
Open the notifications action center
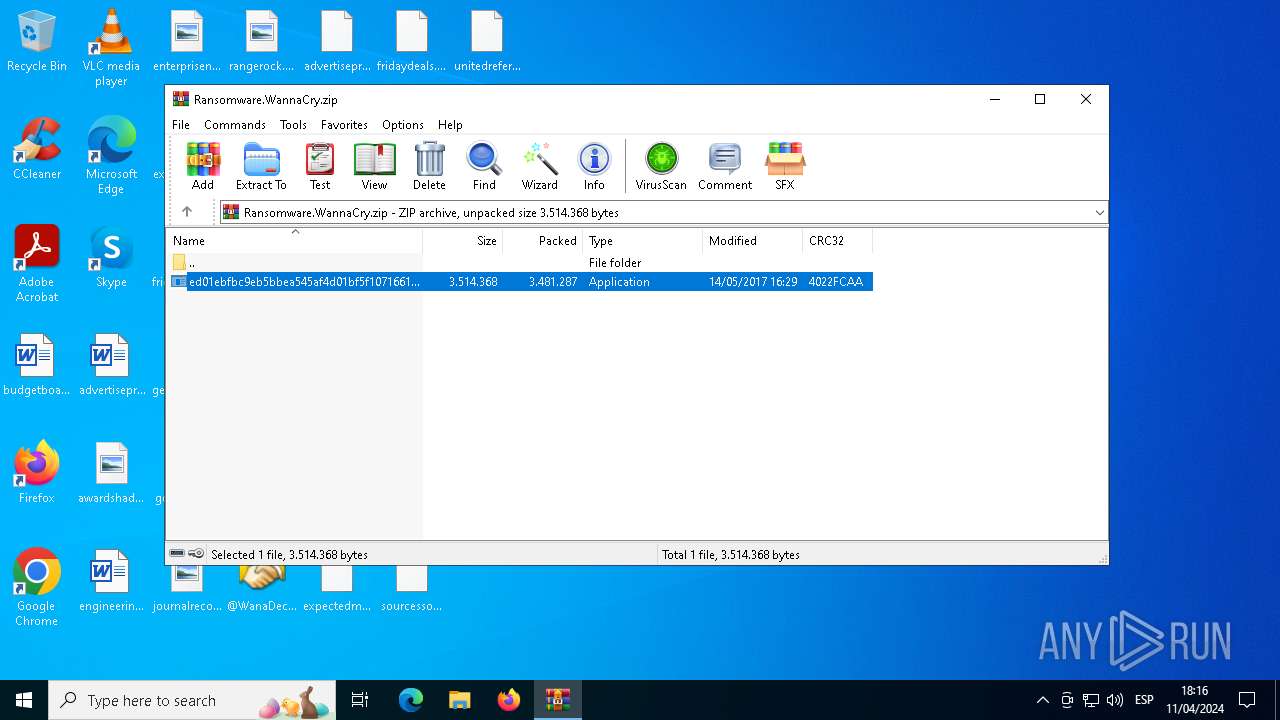1247,700
